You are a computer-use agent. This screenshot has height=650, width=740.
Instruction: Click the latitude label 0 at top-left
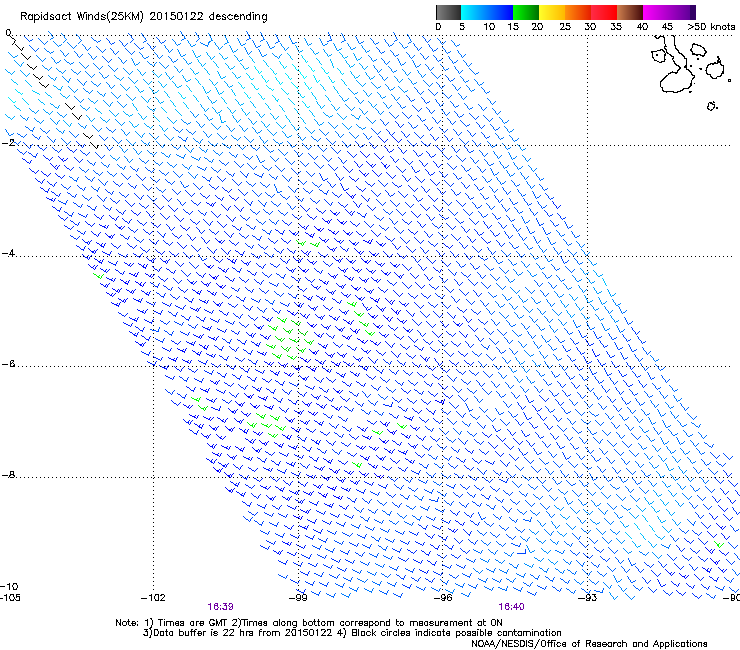(x=8, y=33)
